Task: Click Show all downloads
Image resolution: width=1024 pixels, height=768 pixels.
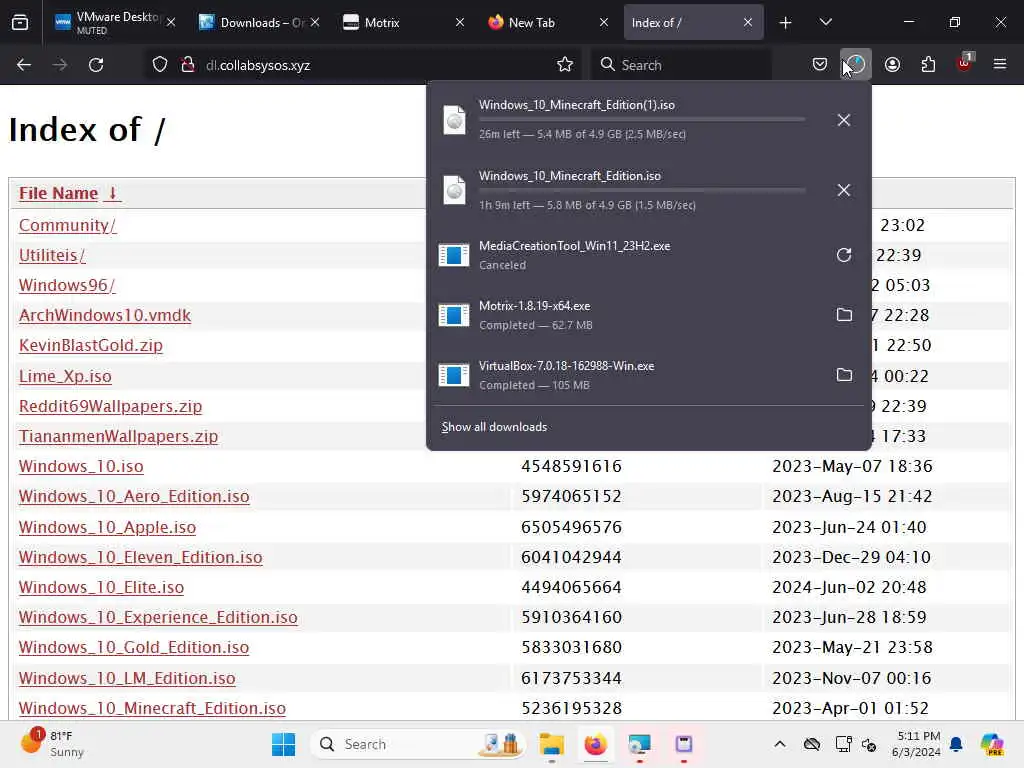Action: 494,426
